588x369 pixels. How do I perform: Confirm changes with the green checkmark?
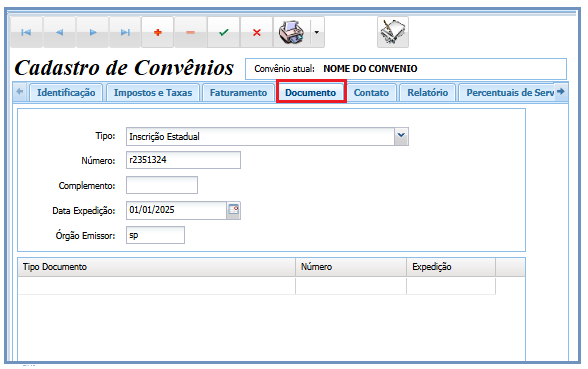(224, 33)
